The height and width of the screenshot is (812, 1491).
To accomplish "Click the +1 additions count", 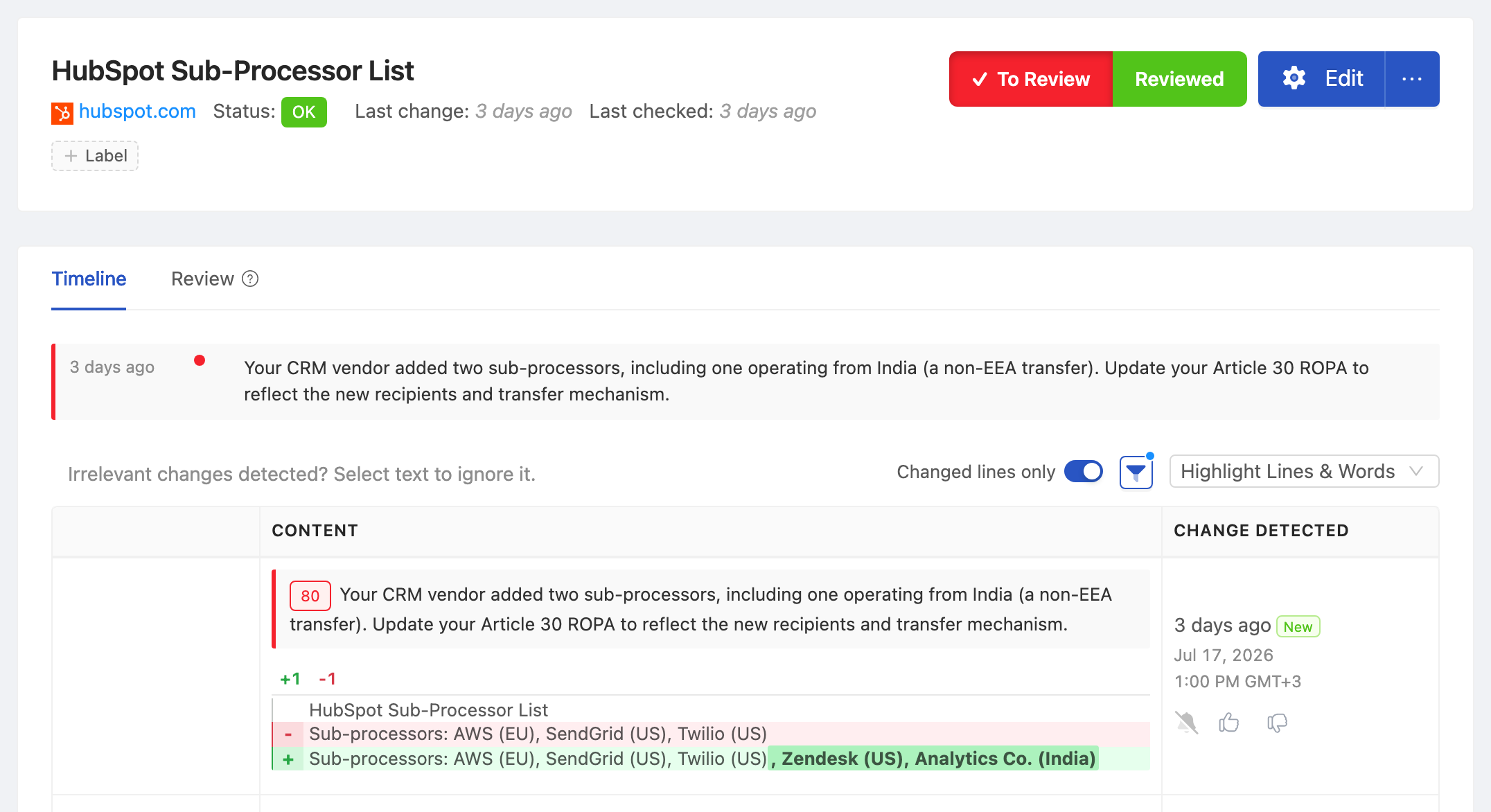I will coord(290,679).
